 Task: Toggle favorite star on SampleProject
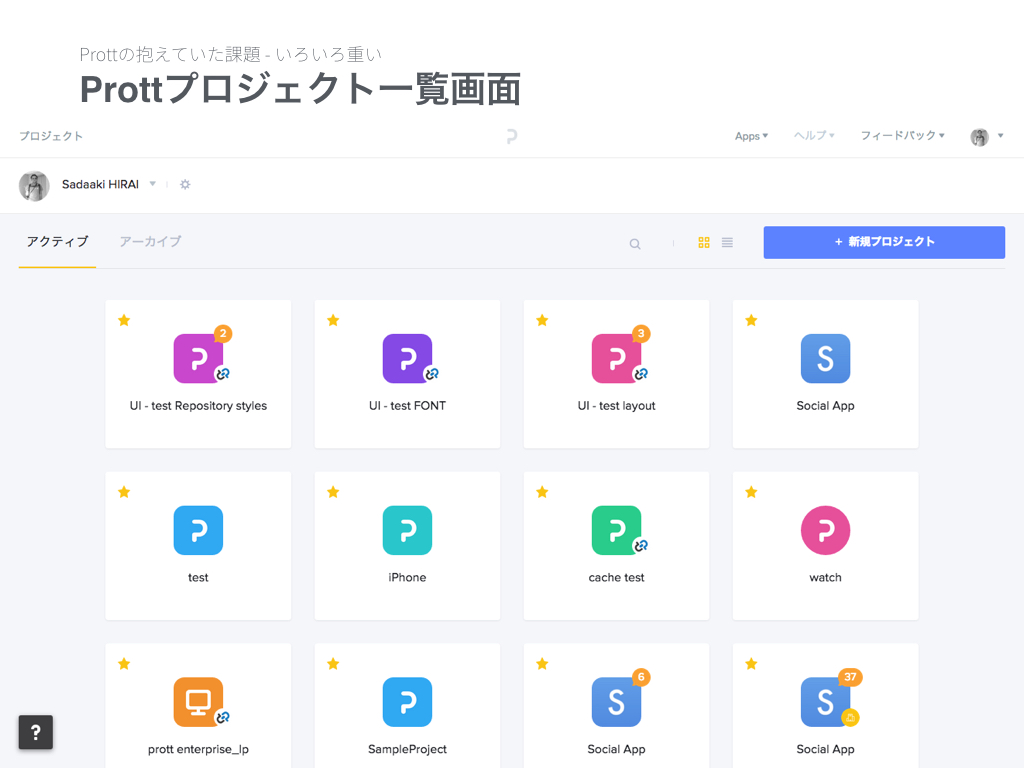(333, 664)
